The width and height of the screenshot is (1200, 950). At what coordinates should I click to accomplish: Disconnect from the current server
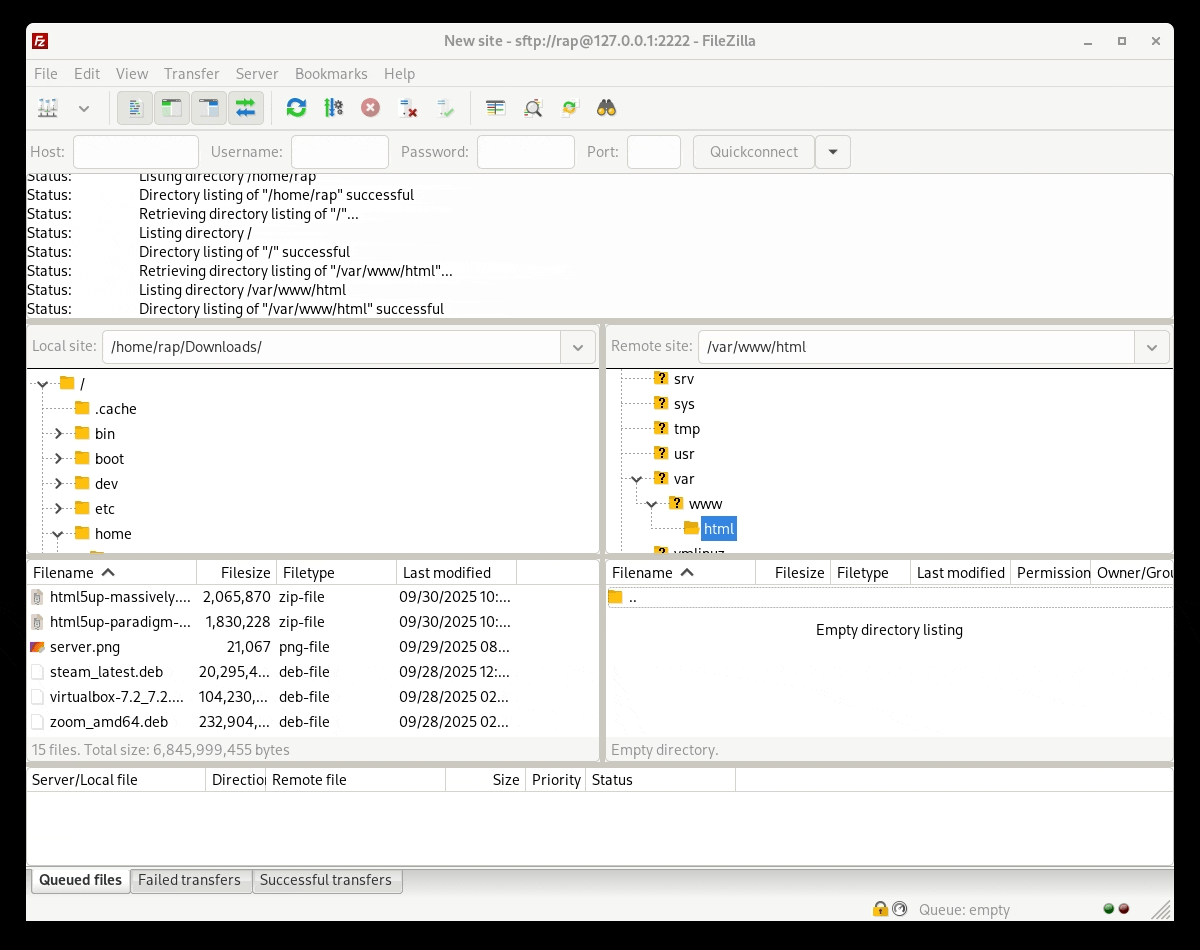(x=408, y=108)
